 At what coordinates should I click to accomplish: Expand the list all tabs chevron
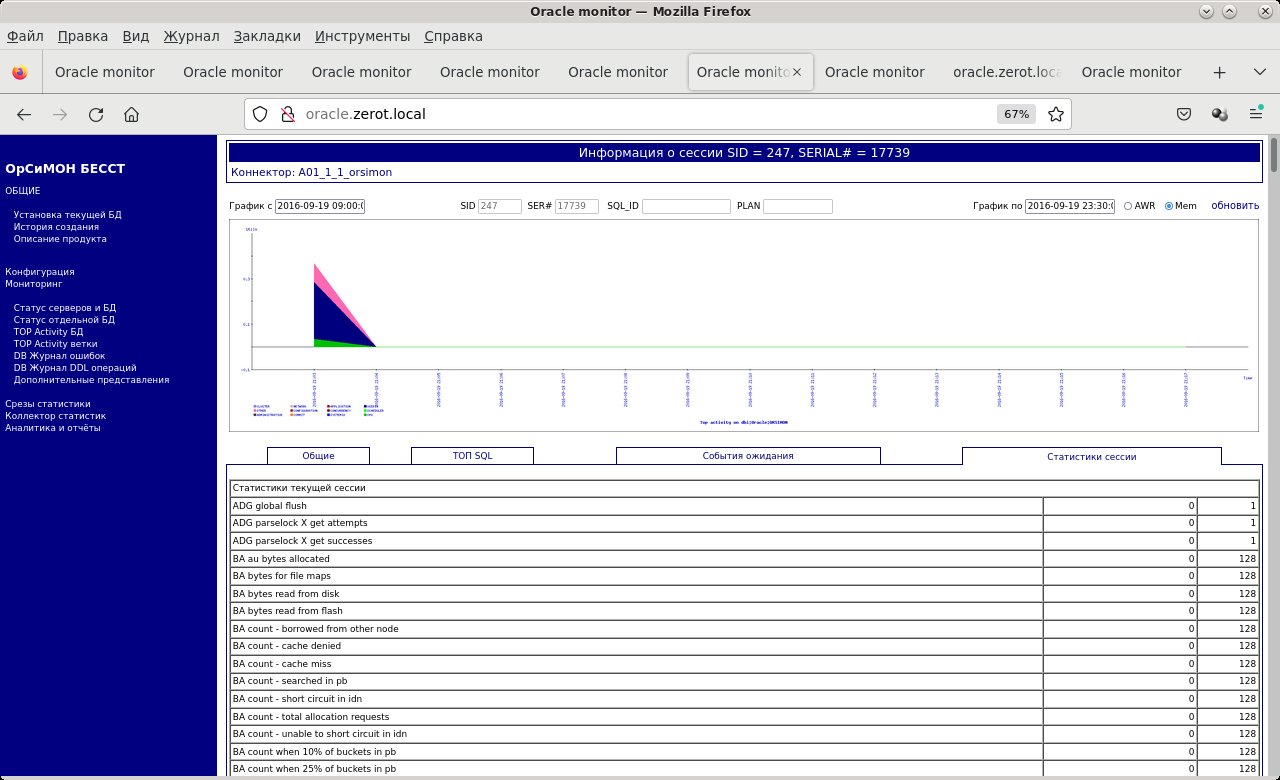coord(1259,72)
